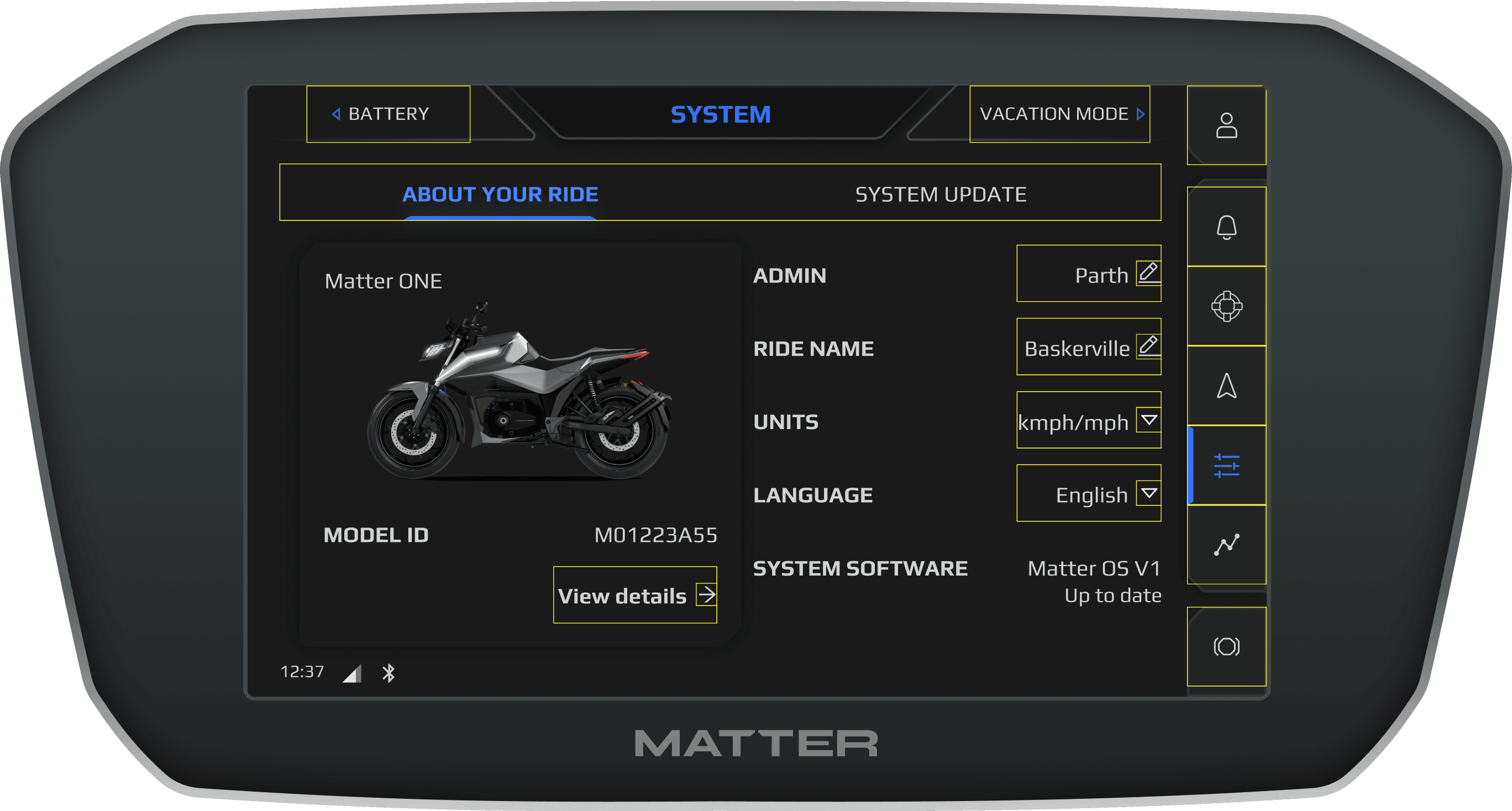Click the 'Up to date' status text
Image resolution: width=1512 pixels, height=811 pixels.
(1113, 596)
